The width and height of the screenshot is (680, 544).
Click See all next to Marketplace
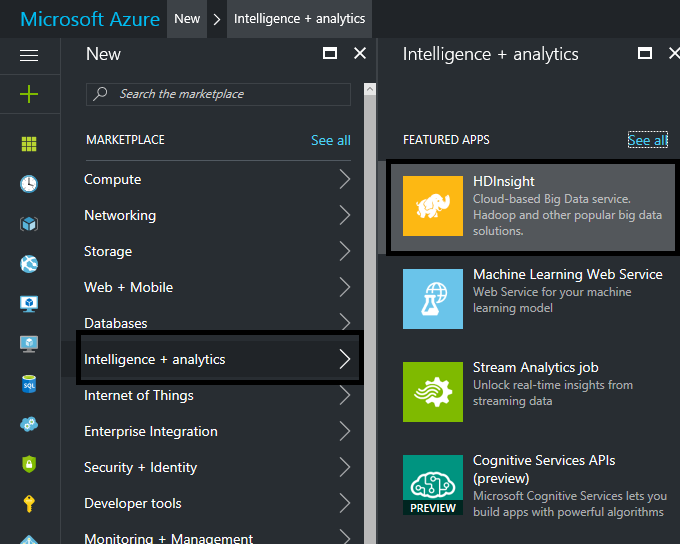(330, 141)
